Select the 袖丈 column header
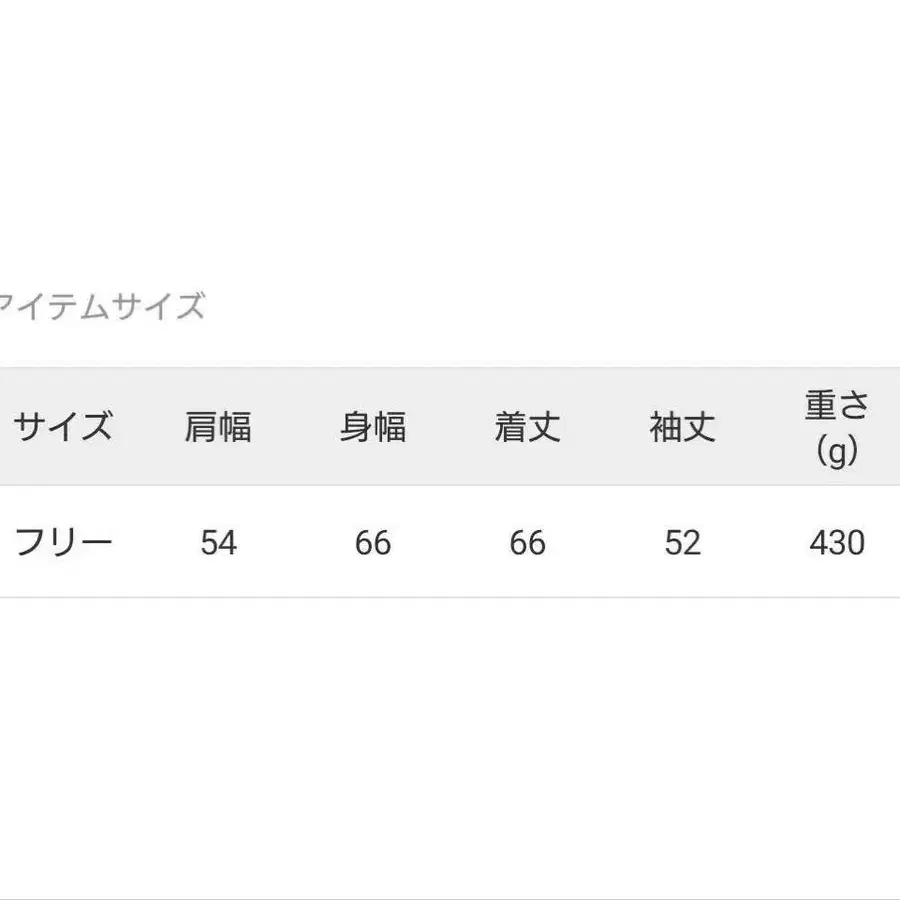The image size is (900, 900). pyautogui.click(x=682, y=427)
